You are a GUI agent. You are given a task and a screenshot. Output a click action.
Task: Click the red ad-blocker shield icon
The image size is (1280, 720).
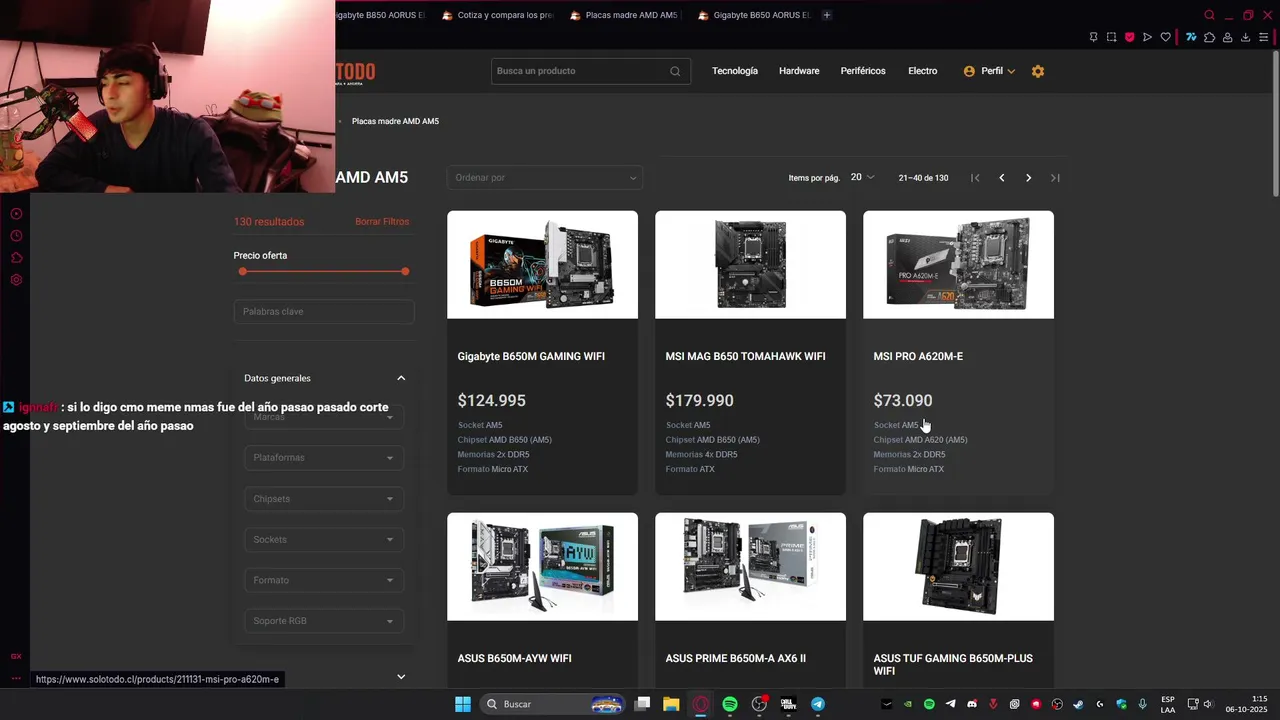coord(1129,37)
